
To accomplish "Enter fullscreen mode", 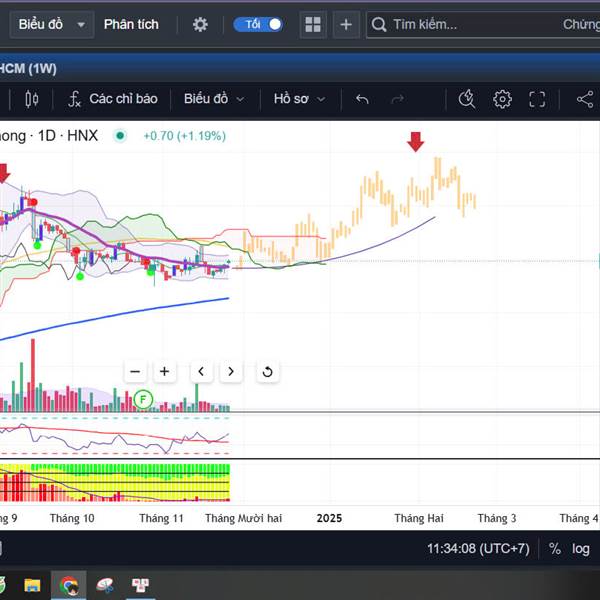I will pyautogui.click(x=537, y=99).
